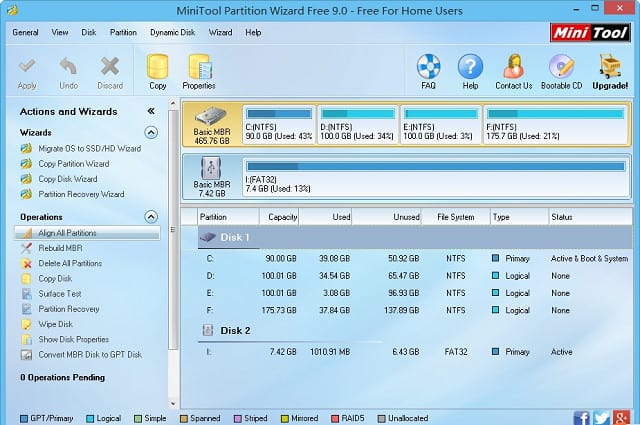Open the Dynamic Disk menu
Viewport: 640px width, 425px height.
[172, 32]
